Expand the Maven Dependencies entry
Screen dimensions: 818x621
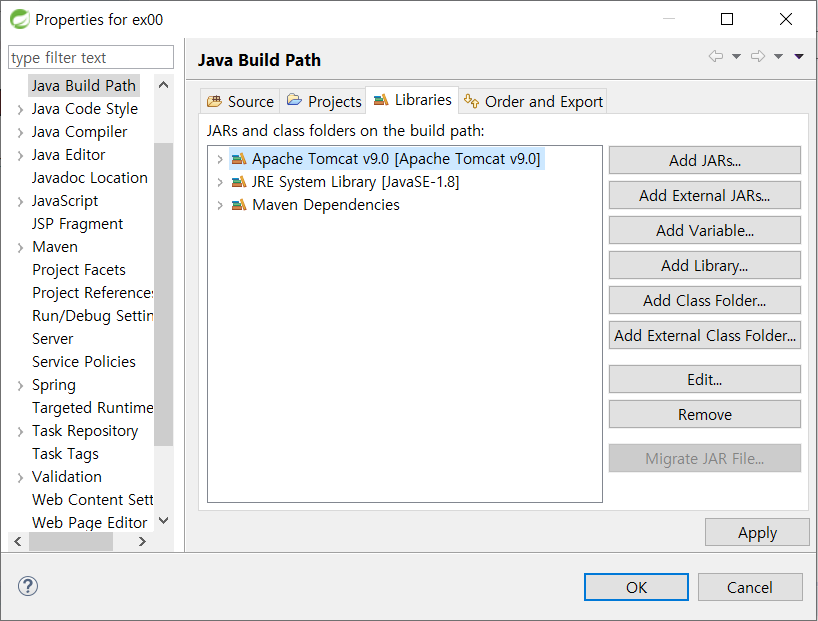click(220, 205)
